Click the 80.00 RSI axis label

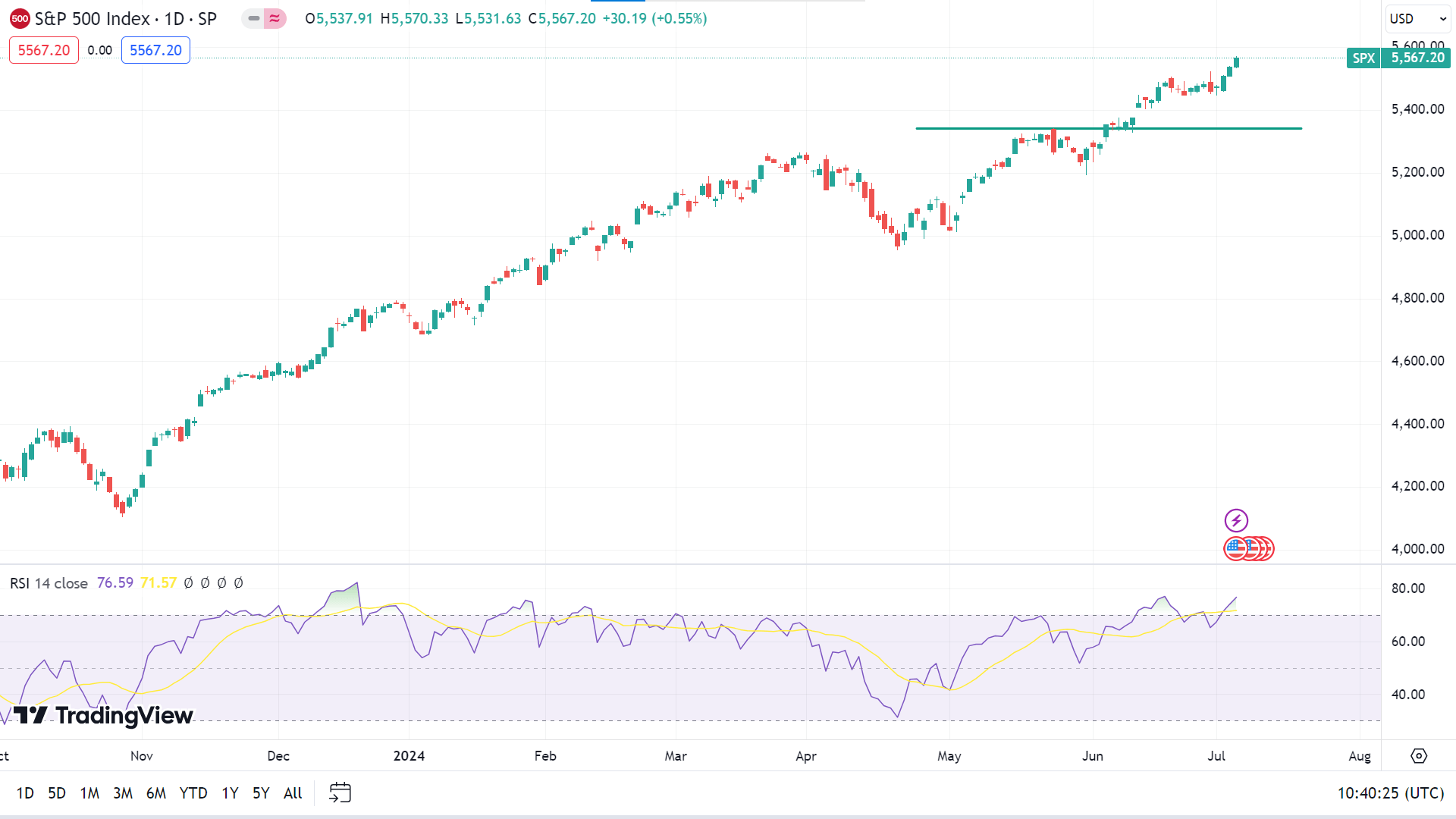click(1408, 588)
